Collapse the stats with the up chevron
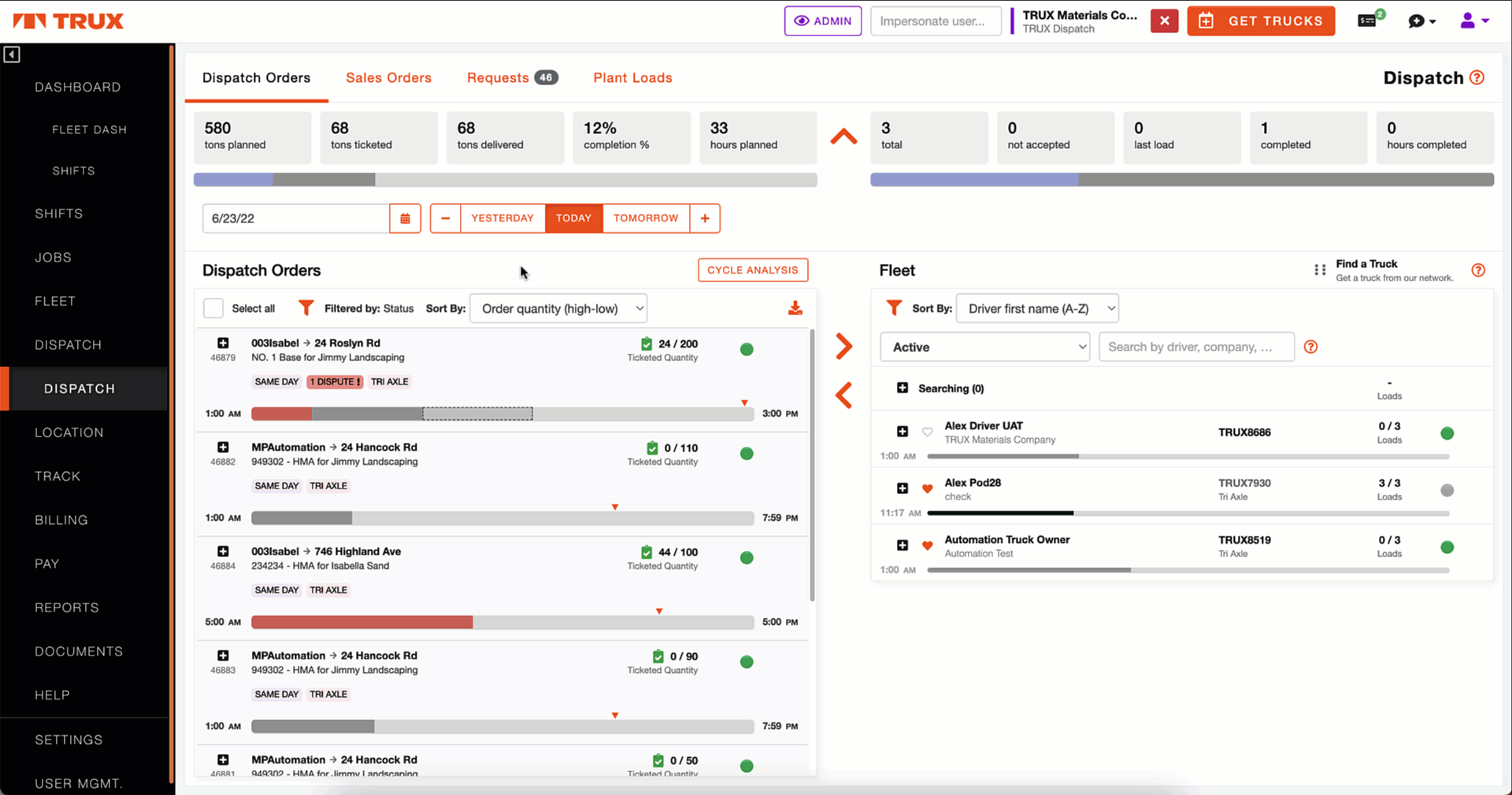Image resolution: width=1512 pixels, height=795 pixels. click(843, 137)
